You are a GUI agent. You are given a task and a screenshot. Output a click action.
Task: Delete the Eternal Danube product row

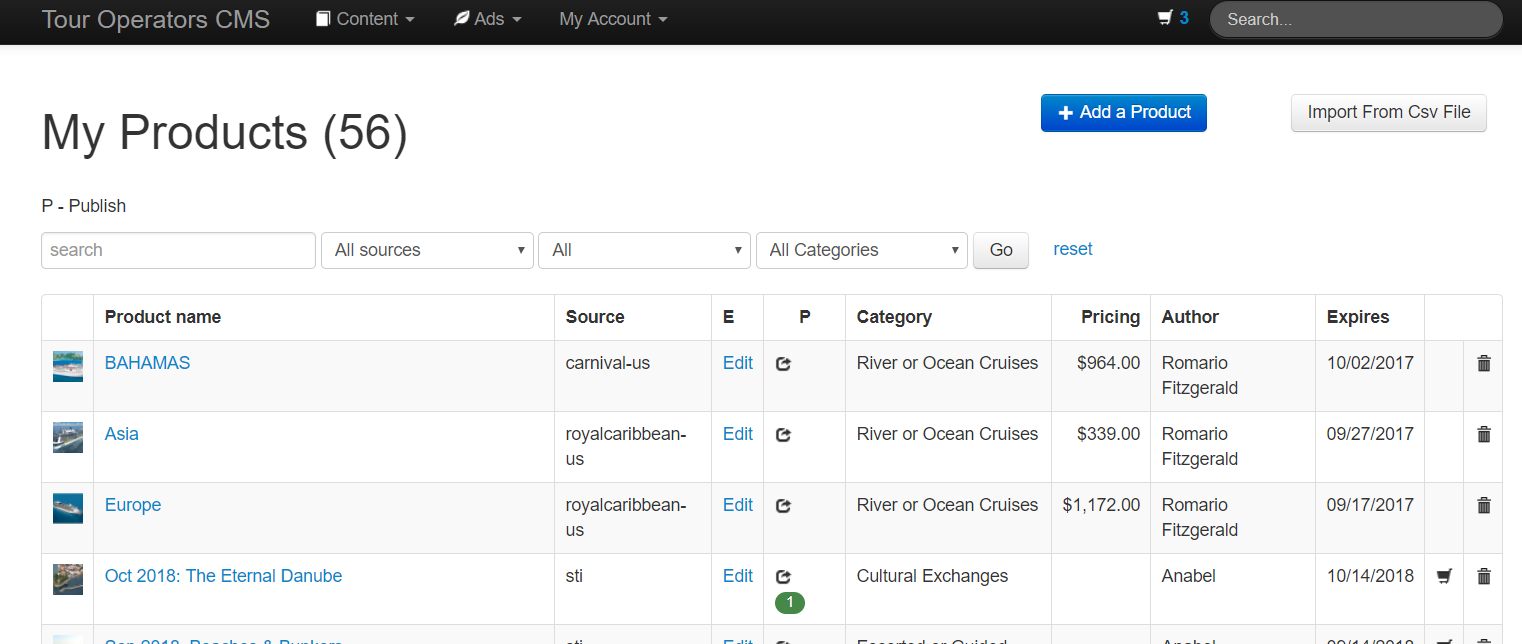(1484, 577)
